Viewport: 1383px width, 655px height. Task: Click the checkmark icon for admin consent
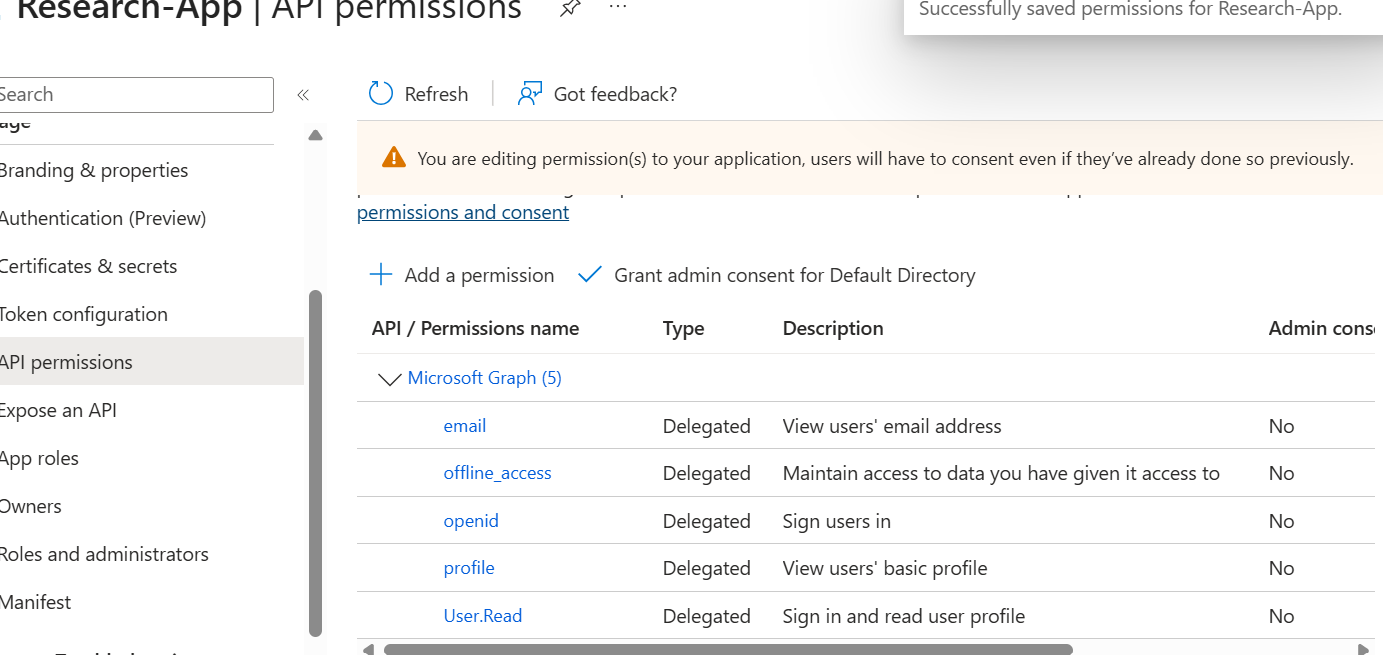click(590, 275)
